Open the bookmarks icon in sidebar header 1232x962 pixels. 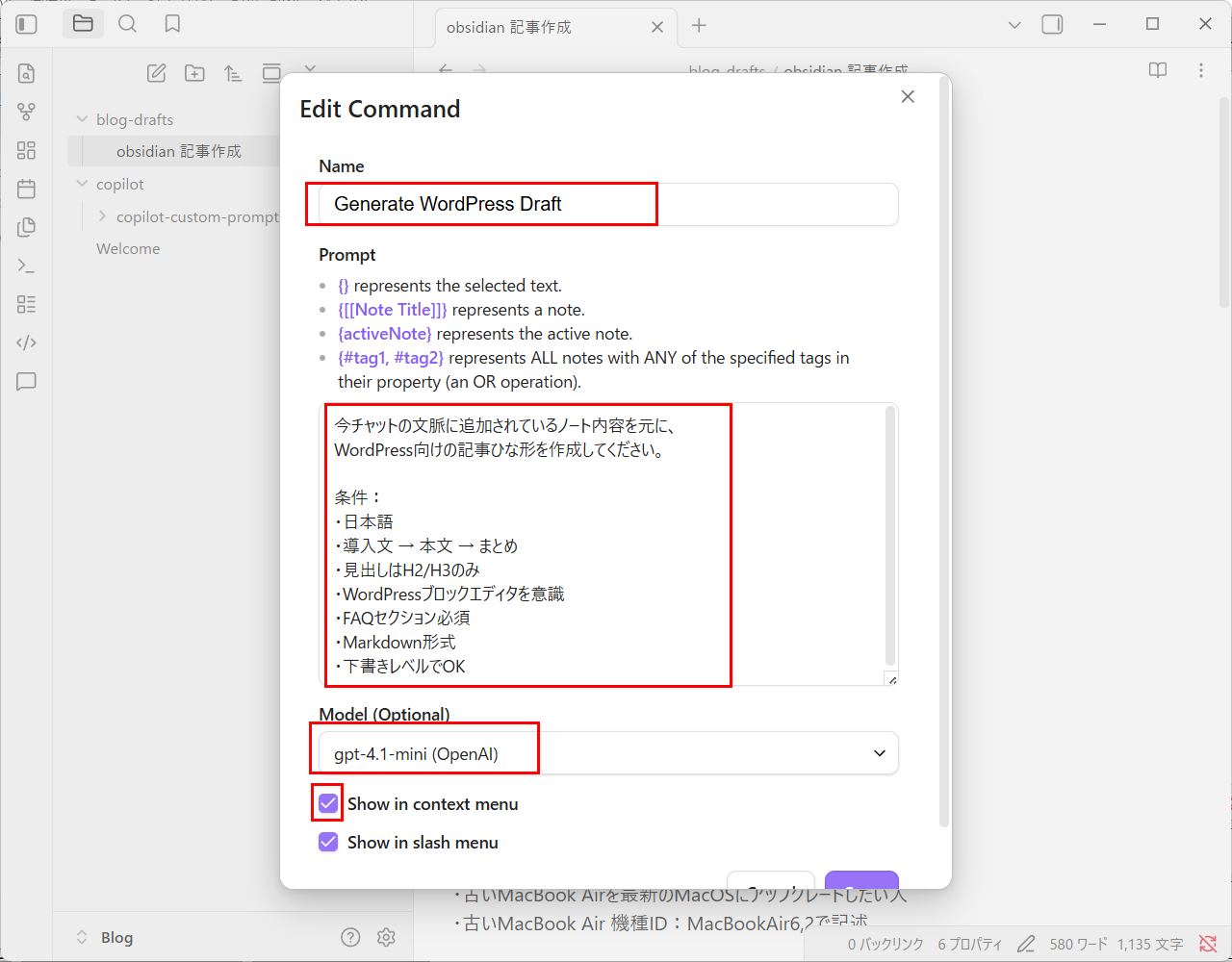(172, 24)
